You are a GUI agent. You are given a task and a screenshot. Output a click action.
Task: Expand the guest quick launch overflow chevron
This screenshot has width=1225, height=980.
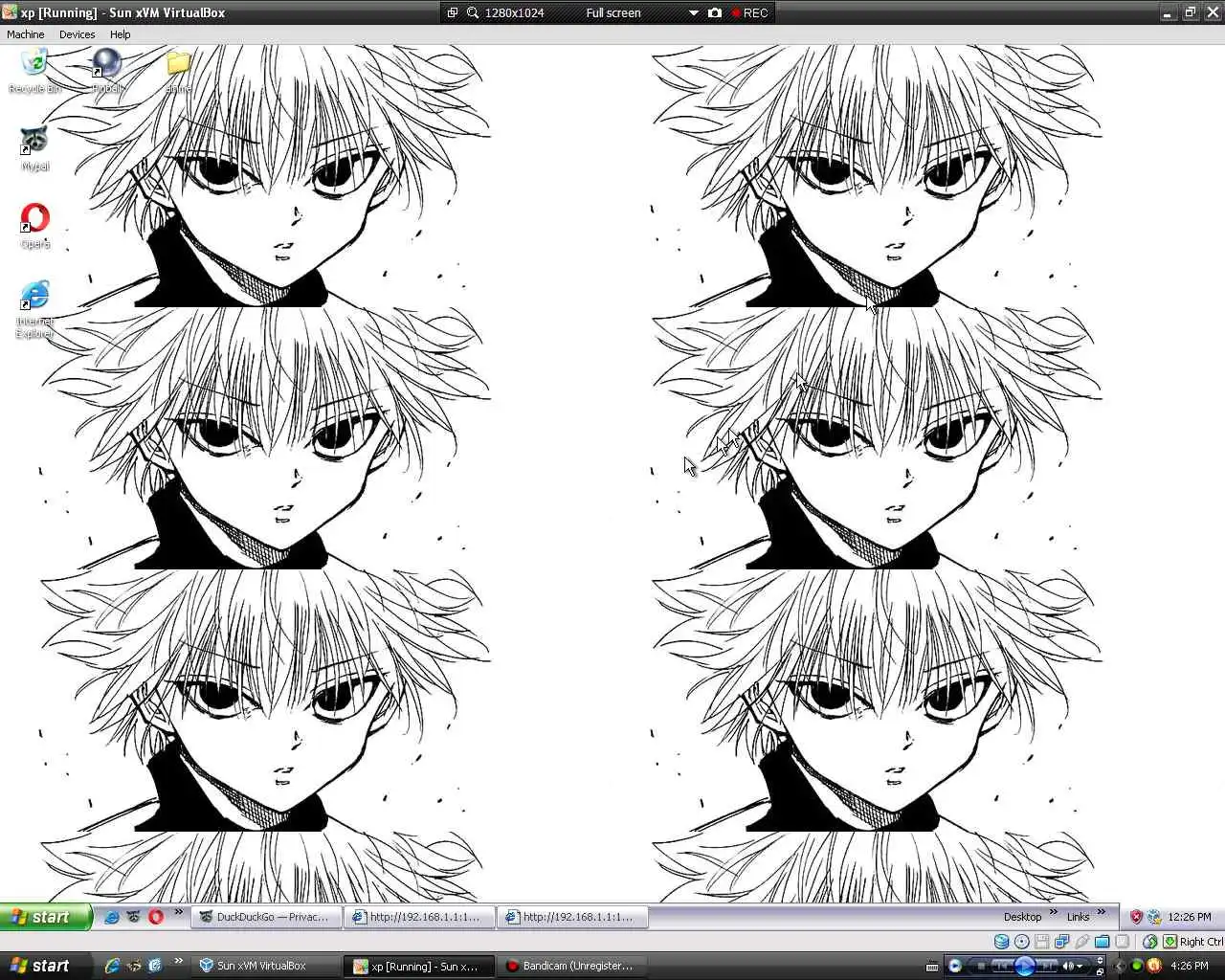point(178,913)
